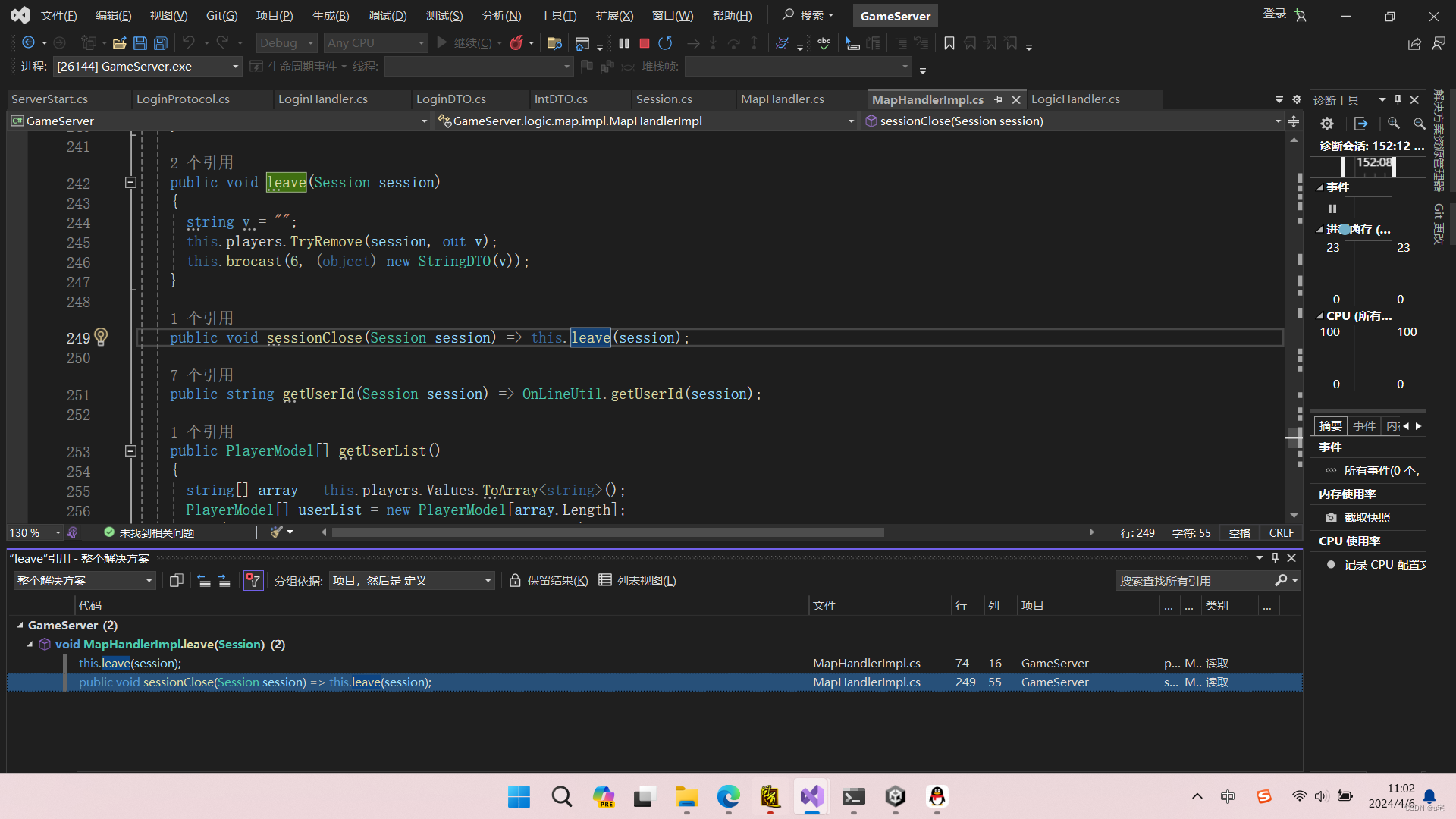Click the 截取快照 take snapshot button

click(x=1359, y=518)
